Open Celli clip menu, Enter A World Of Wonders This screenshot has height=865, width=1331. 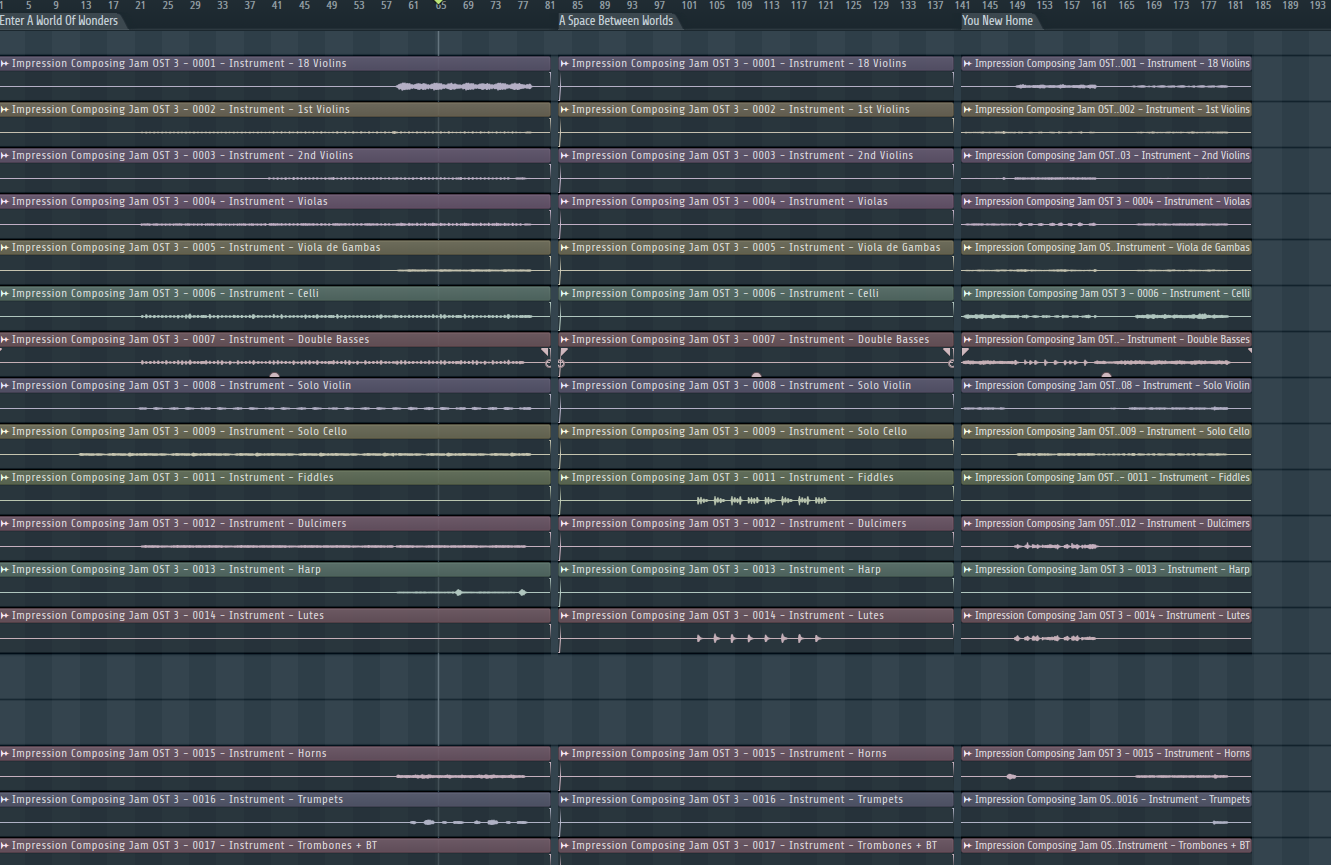(x=5, y=294)
